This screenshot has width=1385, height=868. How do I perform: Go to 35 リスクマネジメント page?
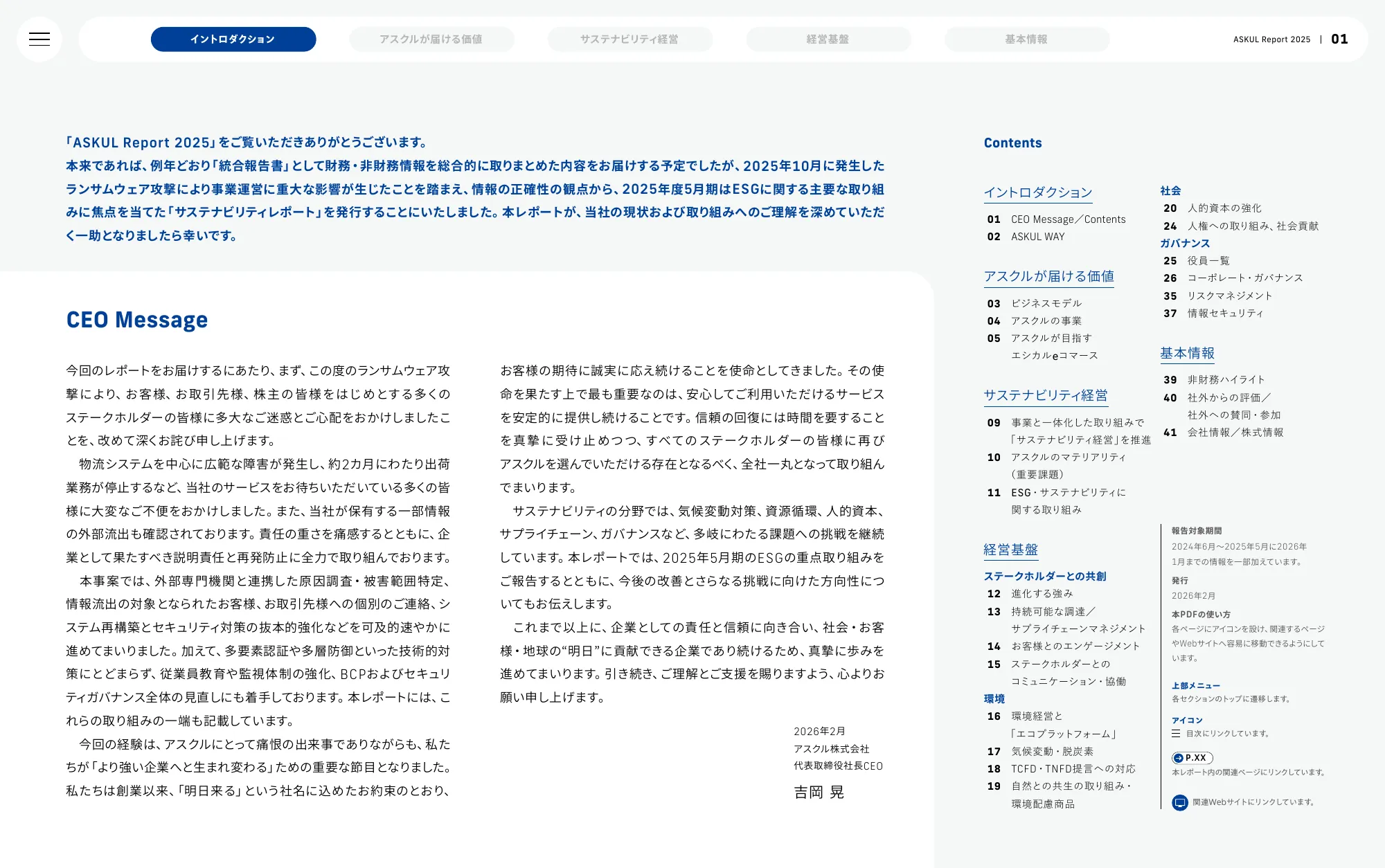click(1218, 296)
